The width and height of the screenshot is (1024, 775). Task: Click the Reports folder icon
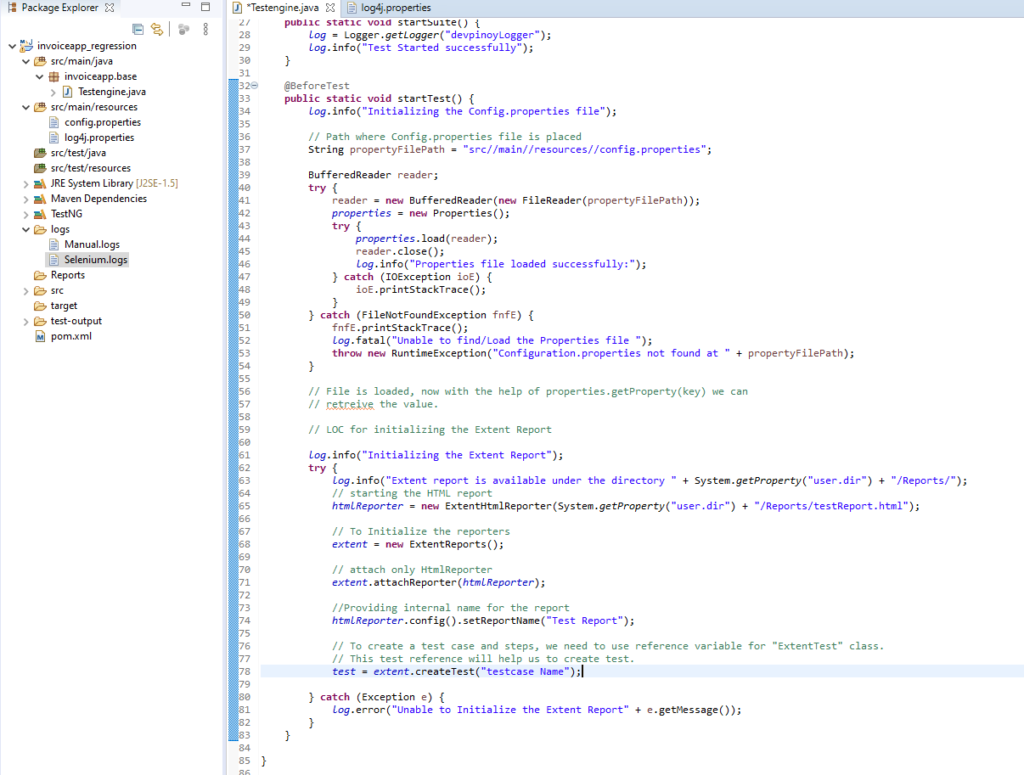tap(40, 276)
